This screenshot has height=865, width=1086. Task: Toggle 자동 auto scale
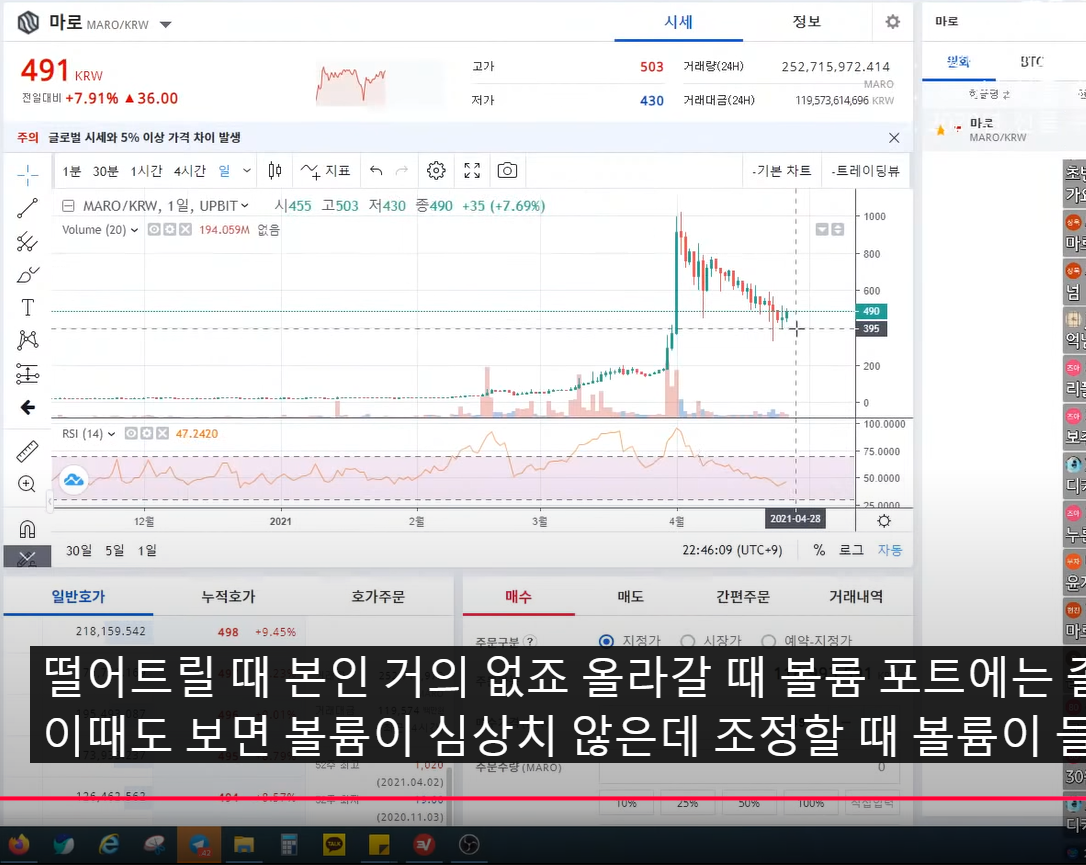(890, 550)
